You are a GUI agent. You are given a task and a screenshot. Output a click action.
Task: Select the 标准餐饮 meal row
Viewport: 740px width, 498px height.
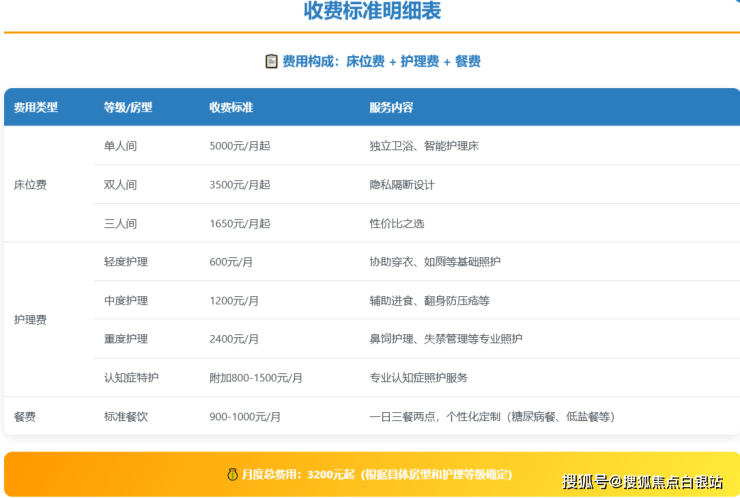pyautogui.click(x=126, y=416)
